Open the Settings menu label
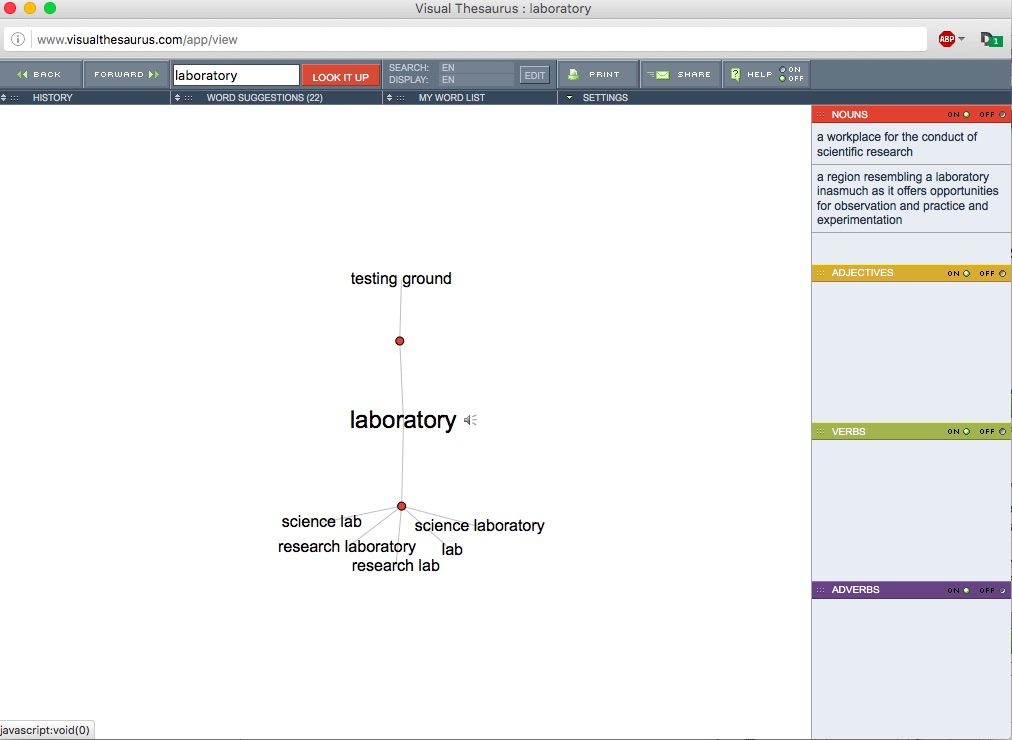Screen dimensions: 1012x740 pyautogui.click(x=605, y=98)
